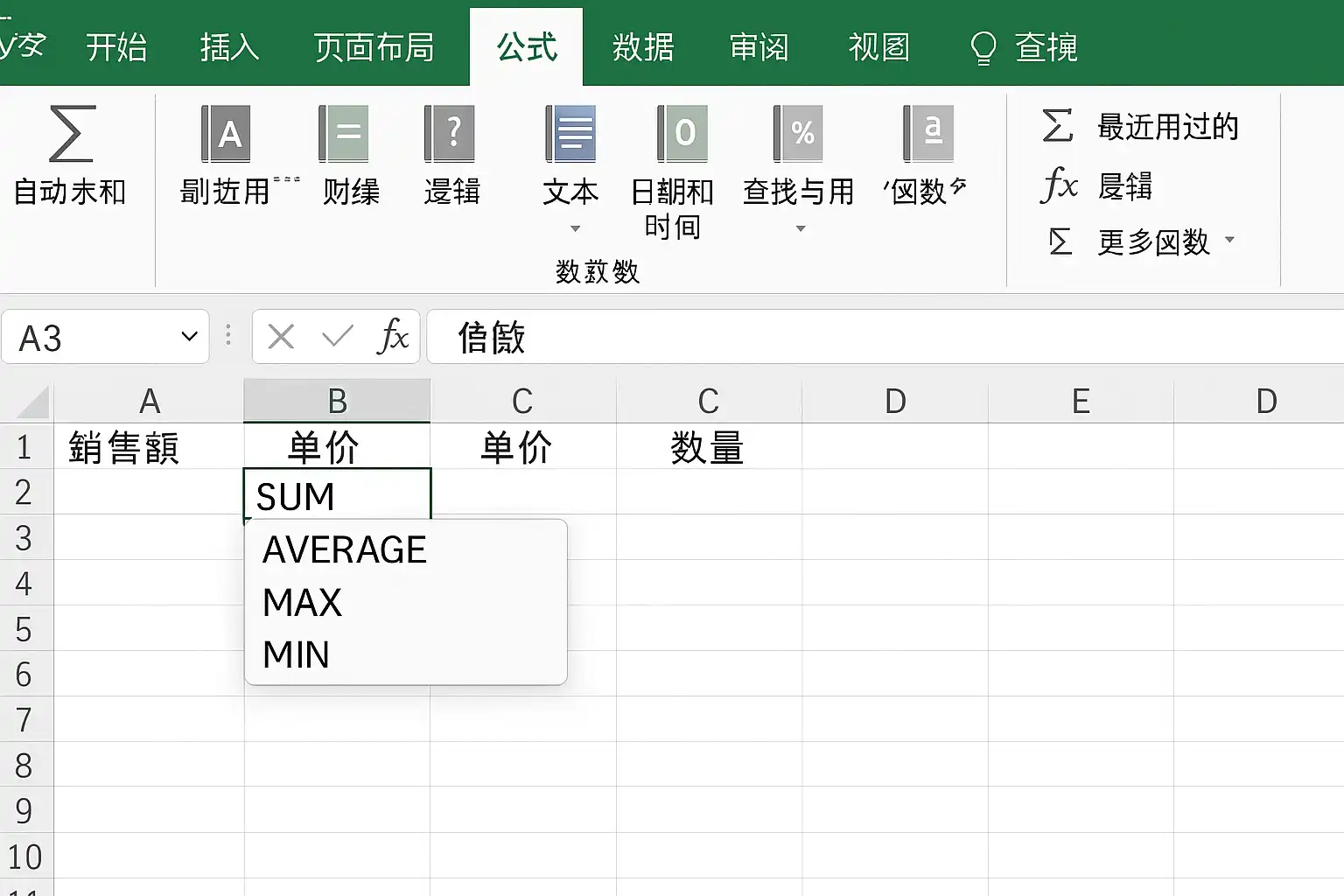Choose MAX from the autocomplete list

click(303, 603)
